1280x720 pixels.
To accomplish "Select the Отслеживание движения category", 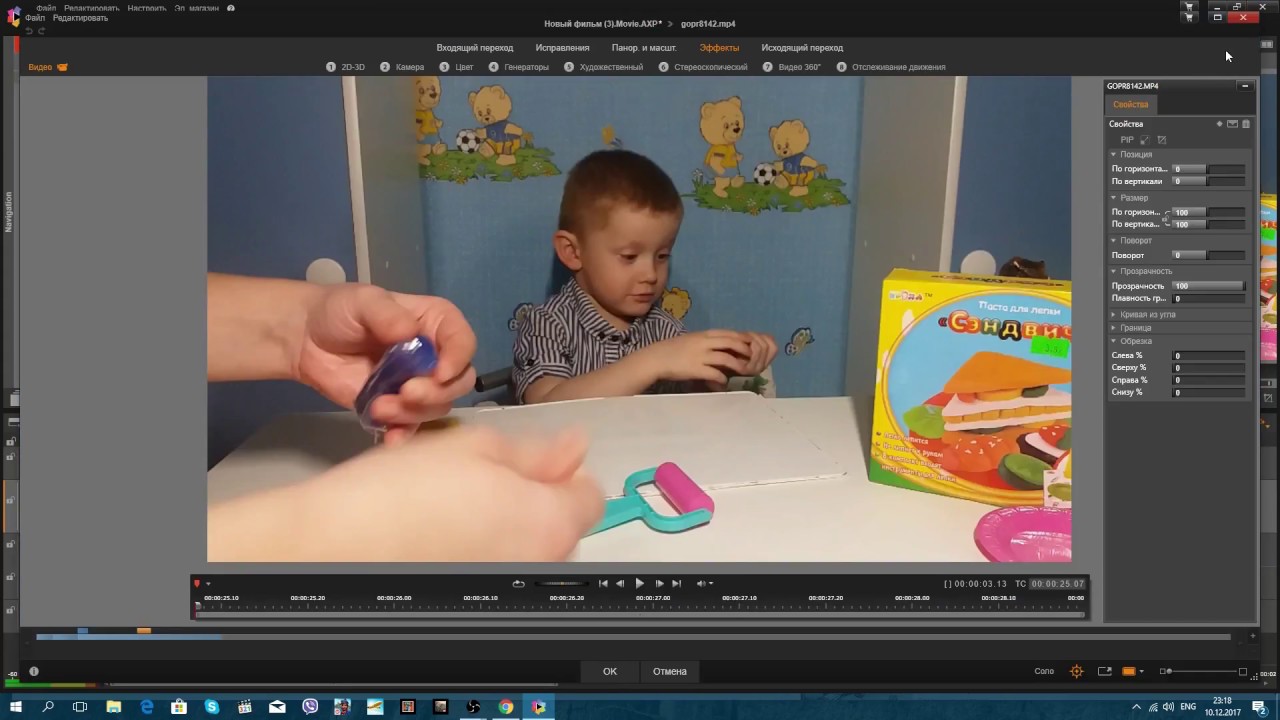I will (891, 67).
